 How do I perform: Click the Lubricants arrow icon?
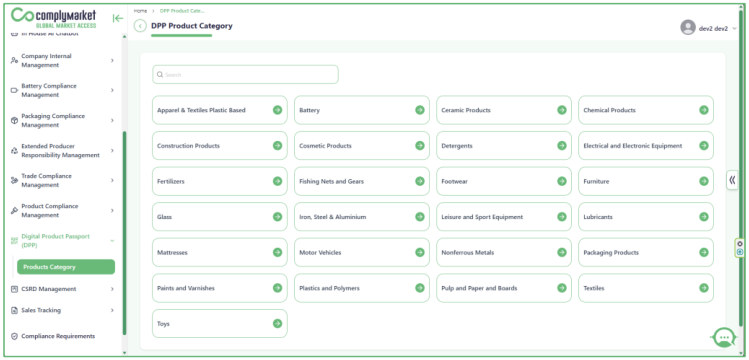pyautogui.click(x=704, y=217)
